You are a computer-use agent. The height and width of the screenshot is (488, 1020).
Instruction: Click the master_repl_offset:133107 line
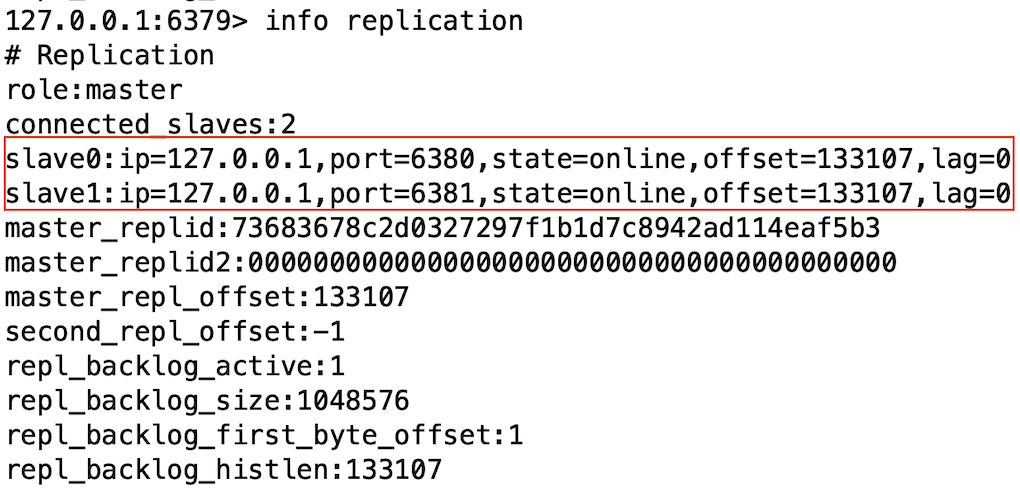(x=207, y=297)
